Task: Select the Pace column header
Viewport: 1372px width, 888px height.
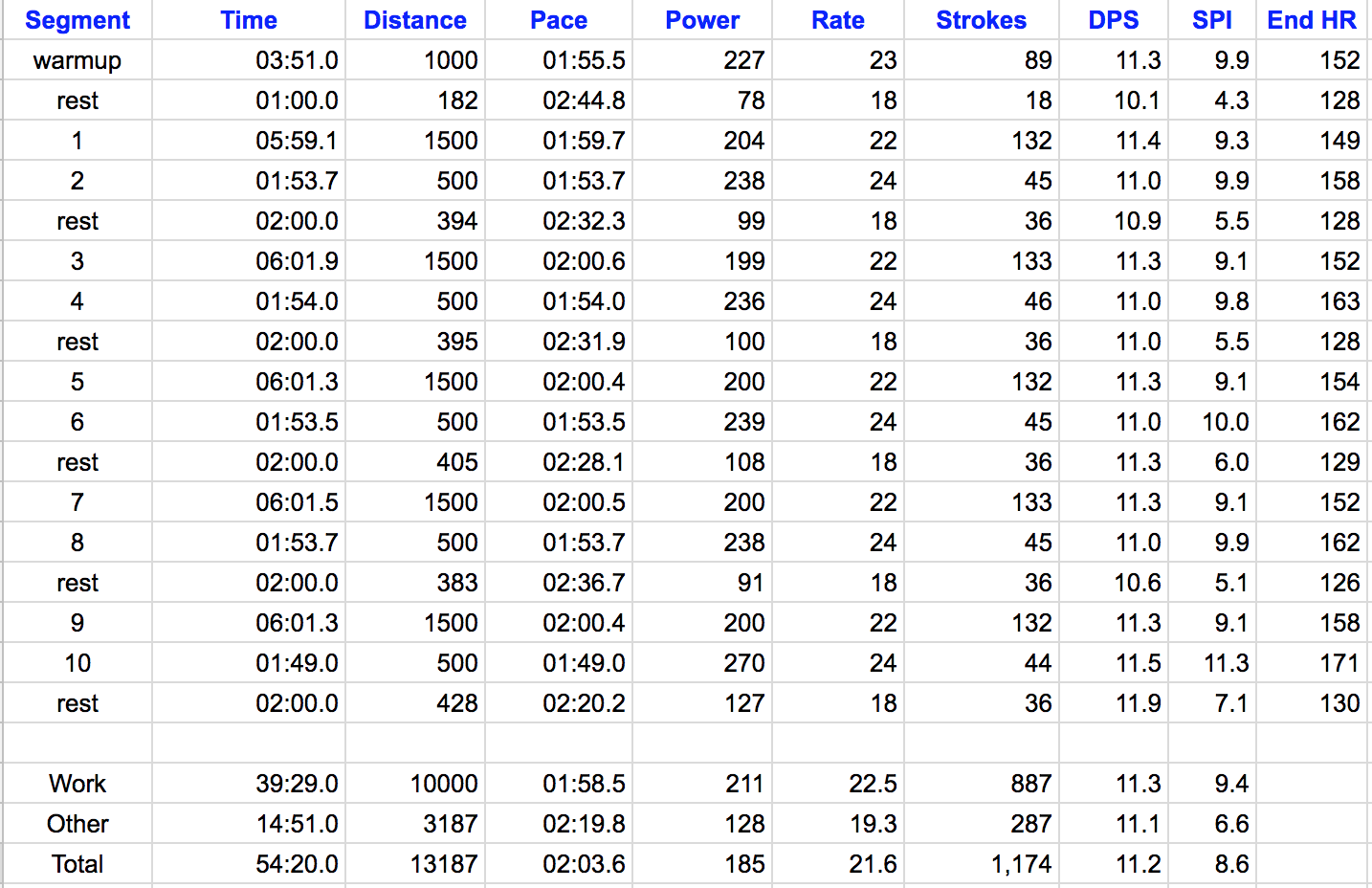Action: (x=559, y=20)
